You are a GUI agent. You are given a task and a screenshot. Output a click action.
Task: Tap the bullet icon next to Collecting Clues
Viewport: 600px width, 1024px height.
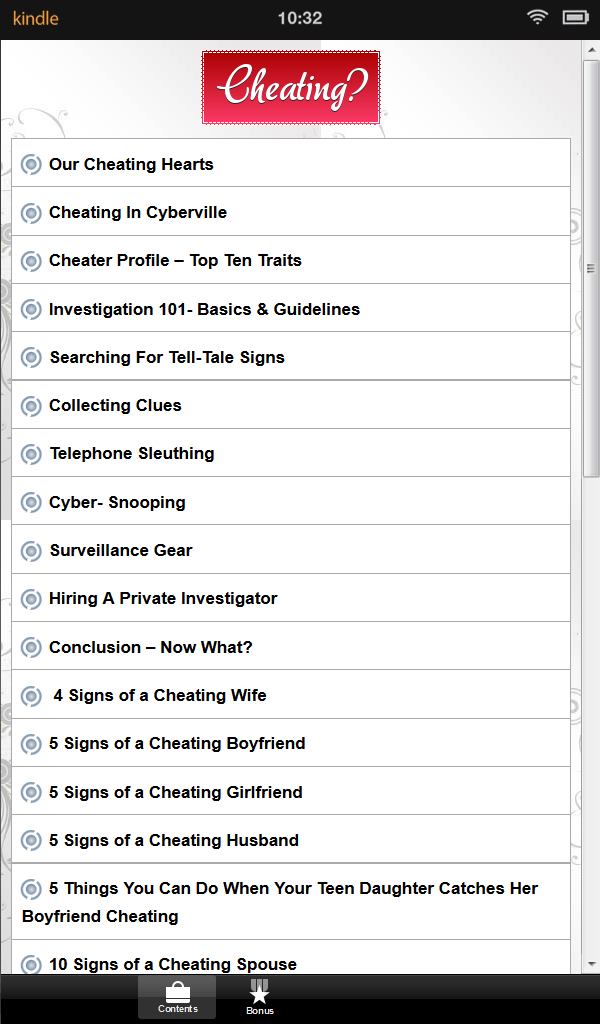click(x=31, y=406)
